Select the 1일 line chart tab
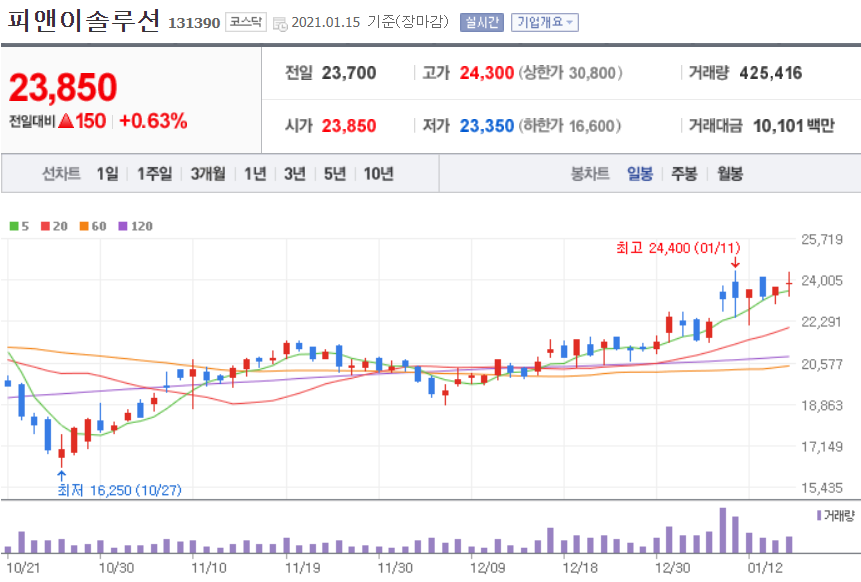 107,174
